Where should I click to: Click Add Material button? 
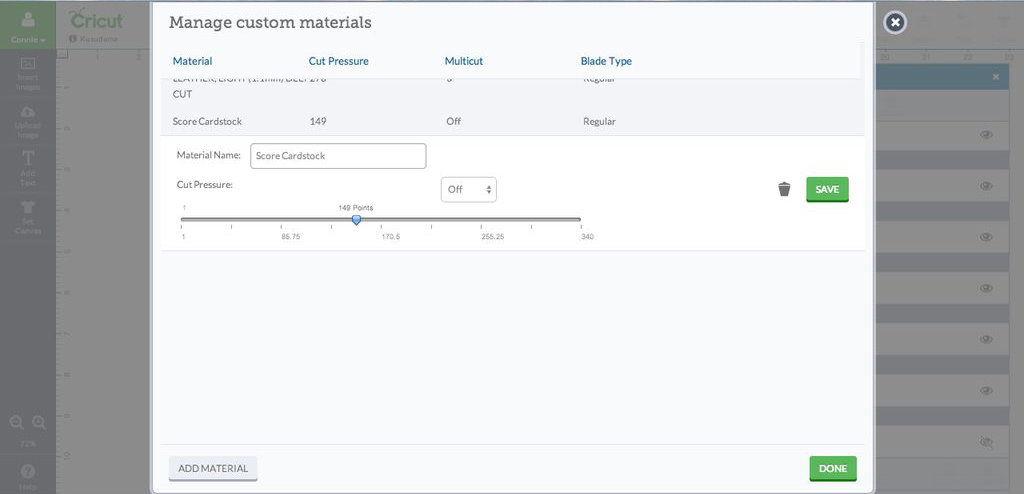coord(213,469)
